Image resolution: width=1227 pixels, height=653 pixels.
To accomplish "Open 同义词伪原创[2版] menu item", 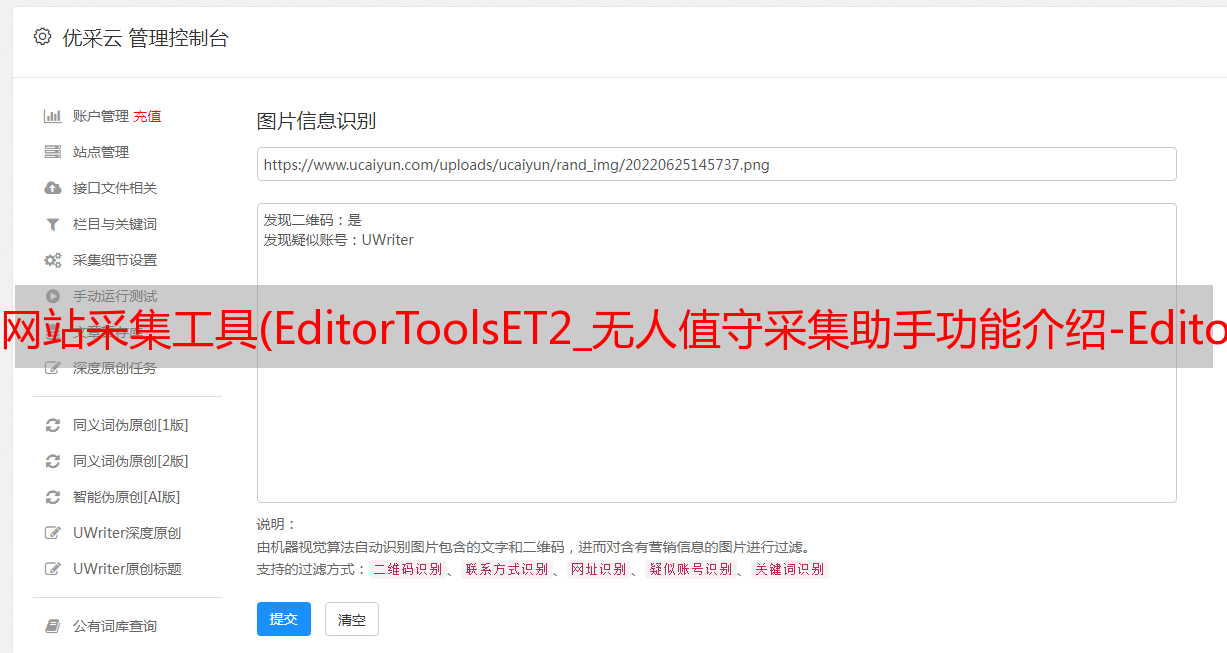I will pyautogui.click(x=131, y=461).
